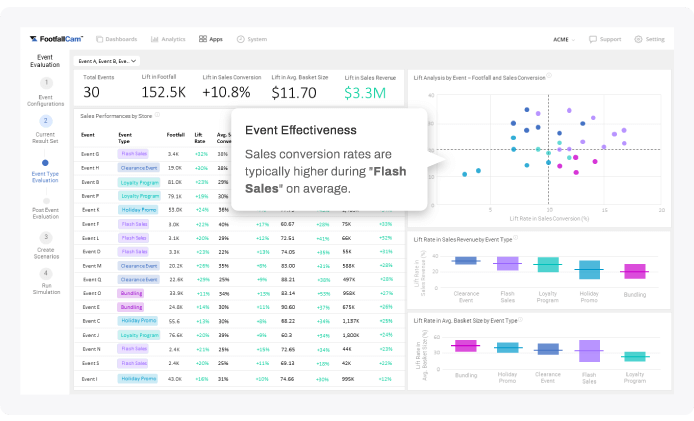Click the Flash Sales tag for Event F

click(x=133, y=224)
